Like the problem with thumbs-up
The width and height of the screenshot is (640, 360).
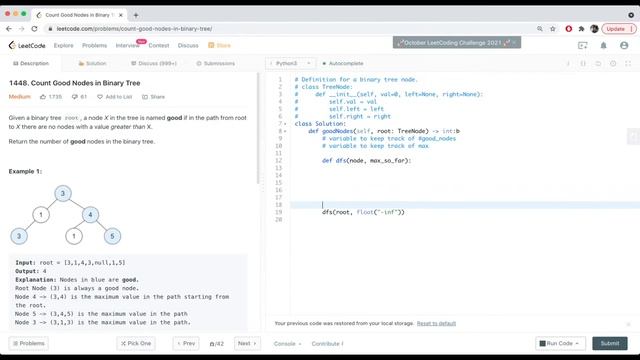click(43, 97)
